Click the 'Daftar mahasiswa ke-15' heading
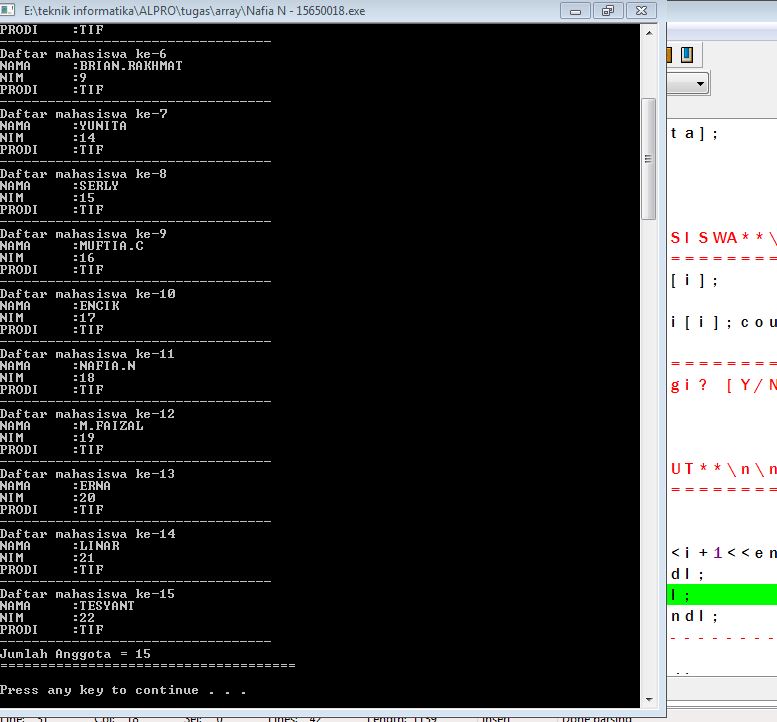 (87, 594)
